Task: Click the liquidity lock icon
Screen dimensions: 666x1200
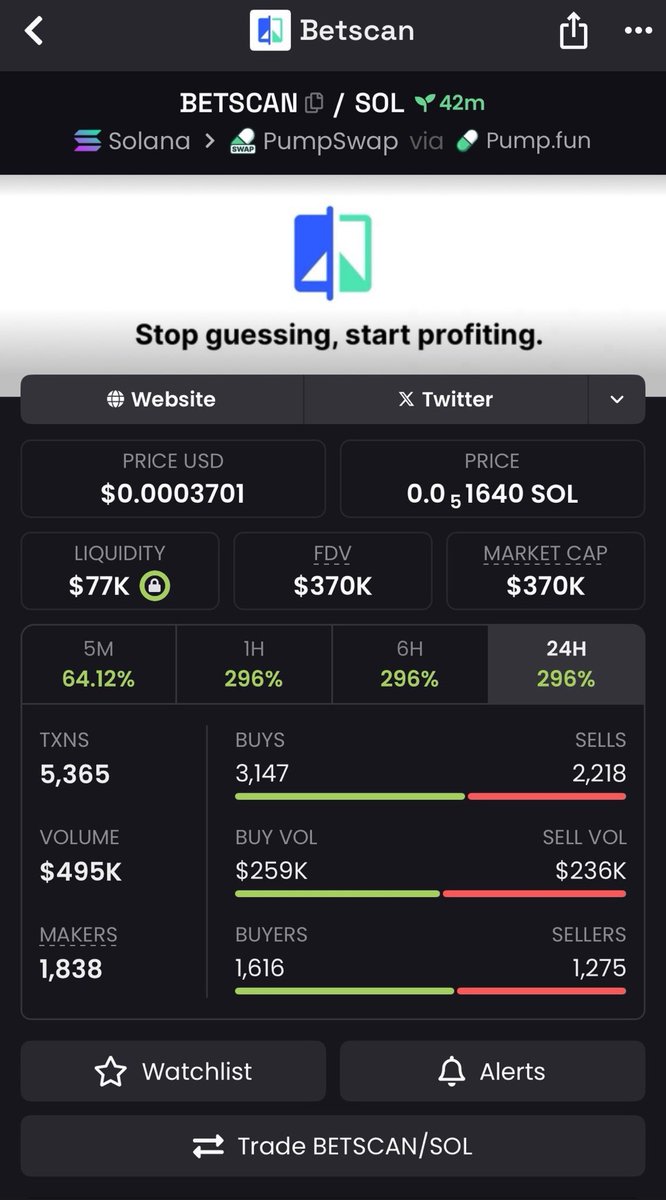Action: click(154, 587)
